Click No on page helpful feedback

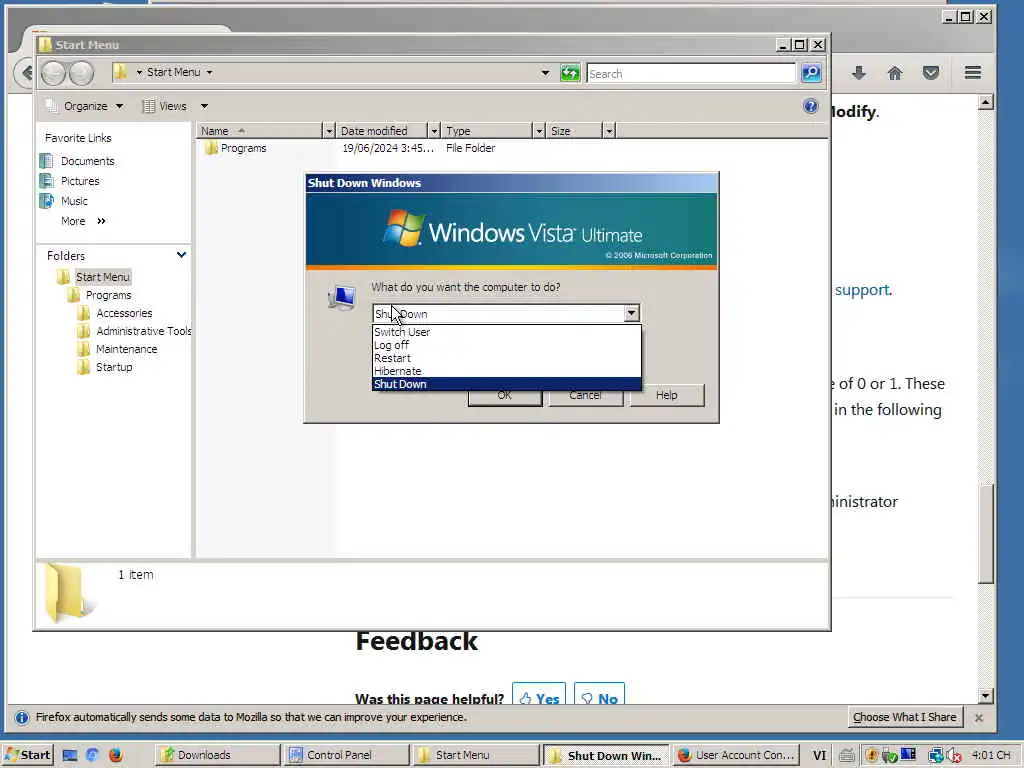600,696
